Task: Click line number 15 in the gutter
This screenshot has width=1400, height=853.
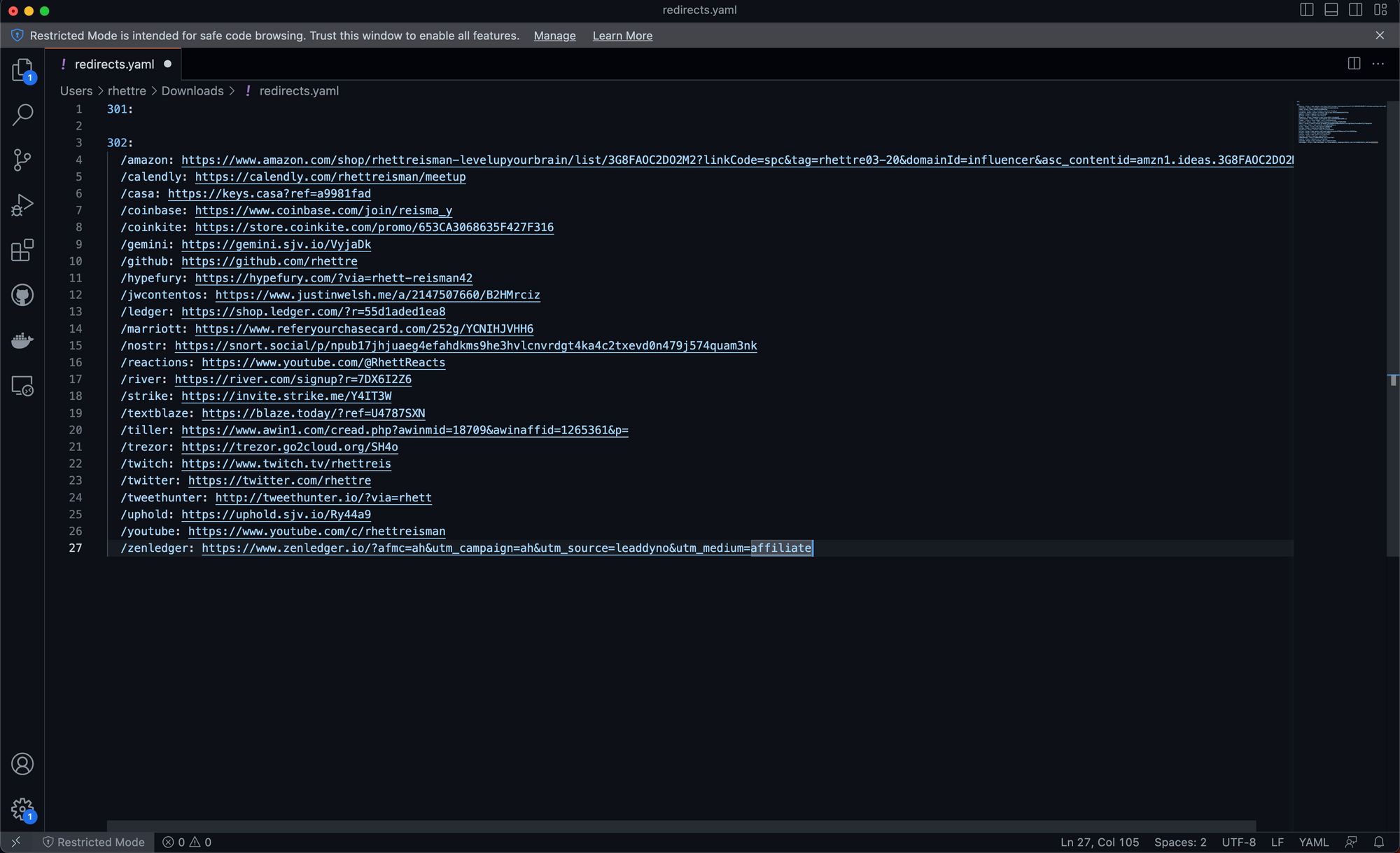Action: (76, 345)
